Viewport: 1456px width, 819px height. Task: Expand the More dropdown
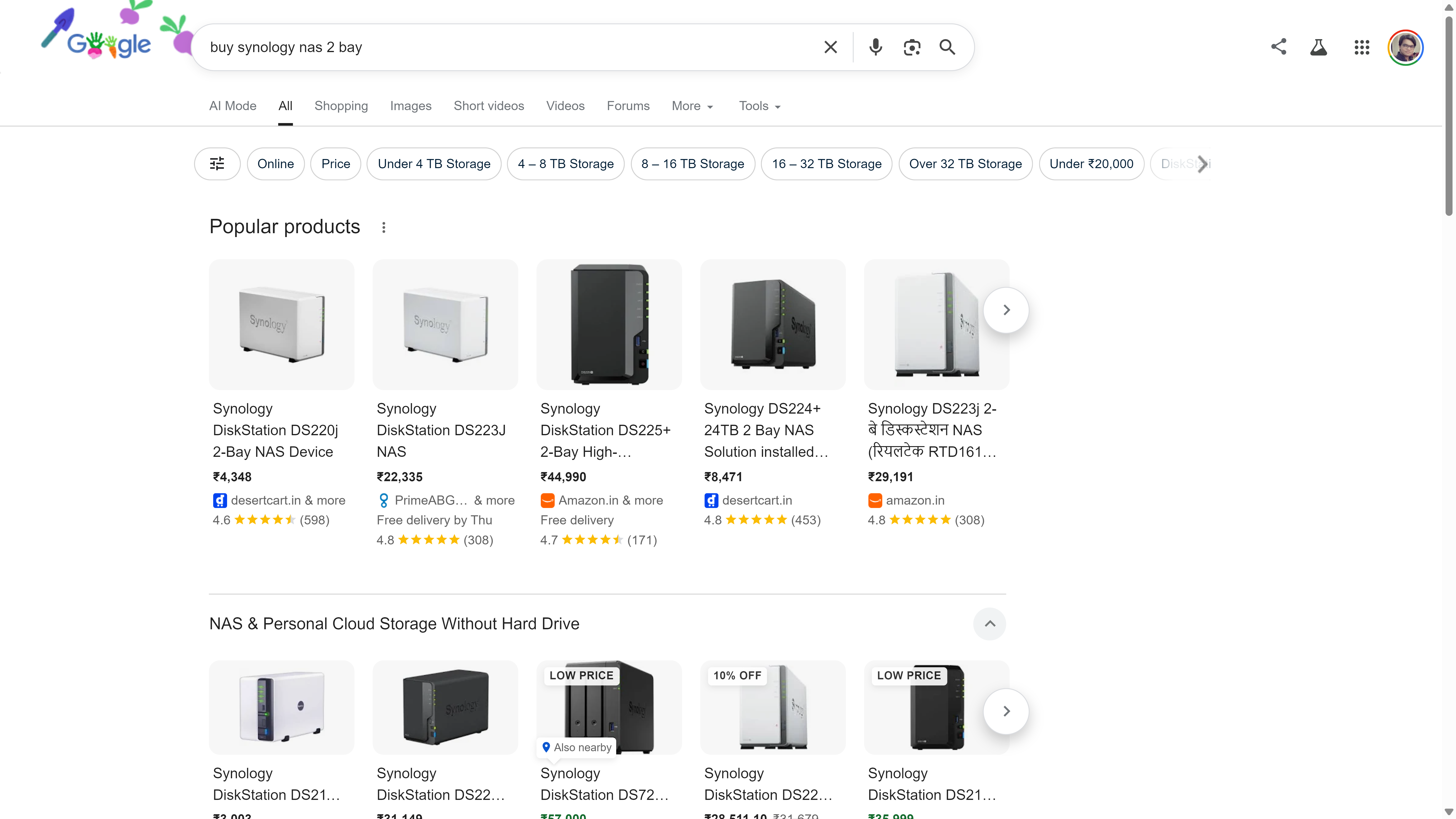692,106
